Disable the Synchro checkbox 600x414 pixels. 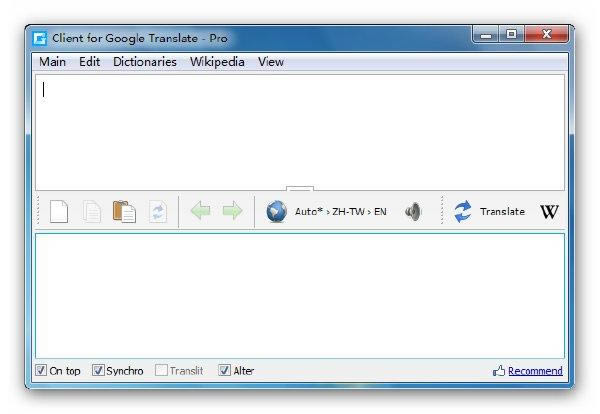98,370
